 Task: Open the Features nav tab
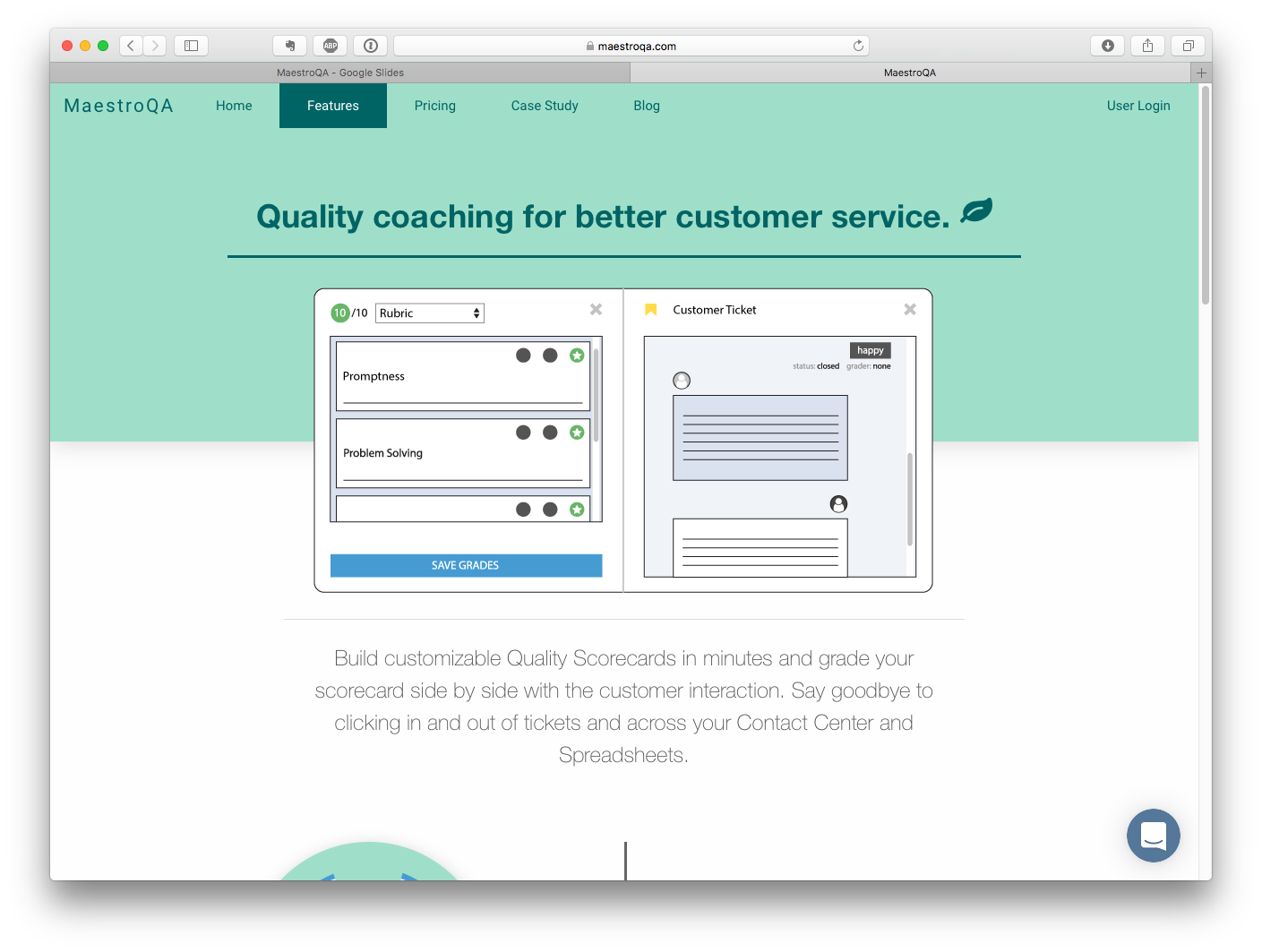333,106
